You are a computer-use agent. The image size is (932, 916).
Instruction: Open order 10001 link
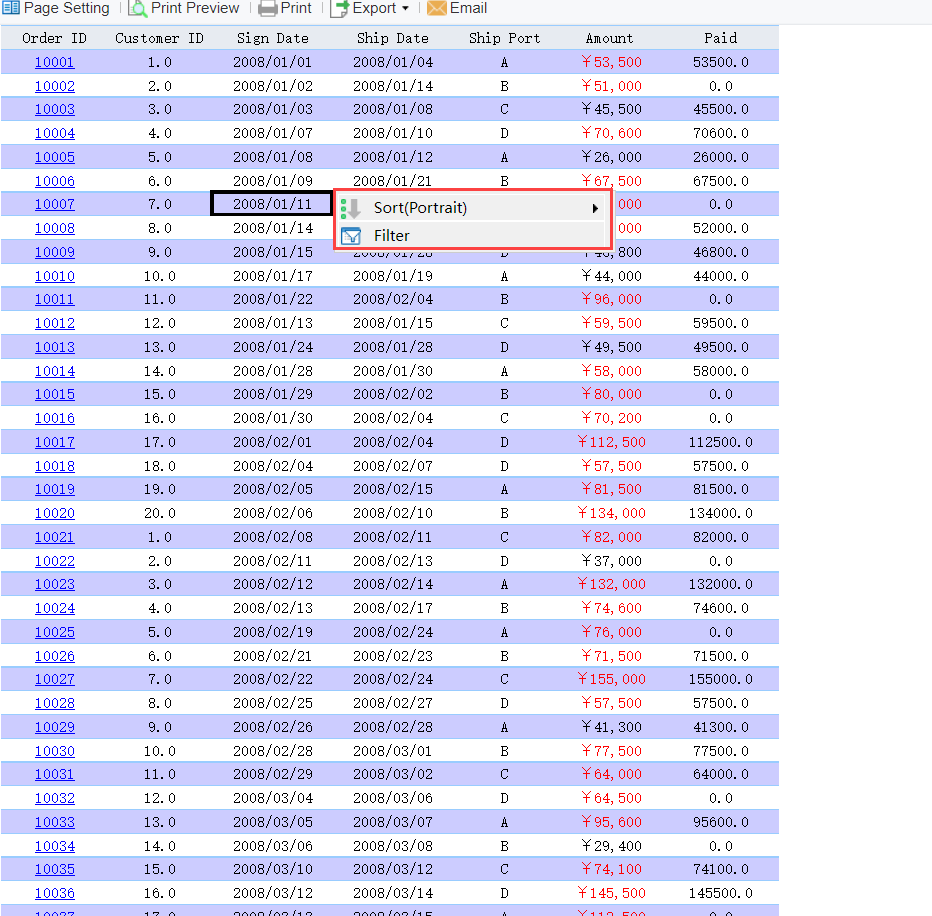pyautogui.click(x=54, y=62)
